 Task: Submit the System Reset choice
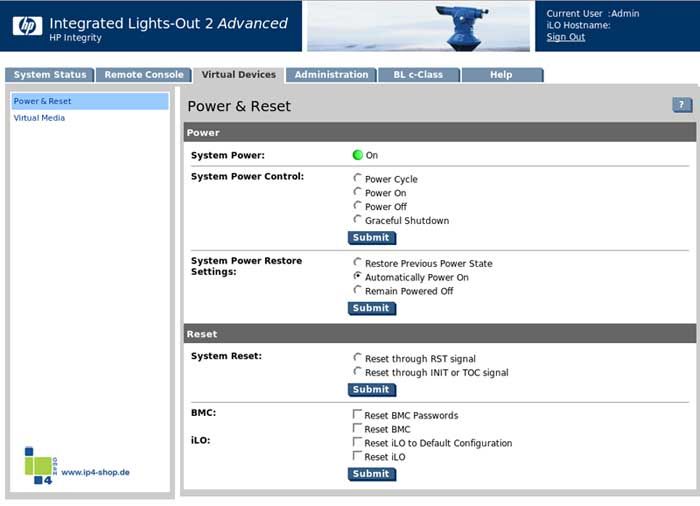click(371, 389)
